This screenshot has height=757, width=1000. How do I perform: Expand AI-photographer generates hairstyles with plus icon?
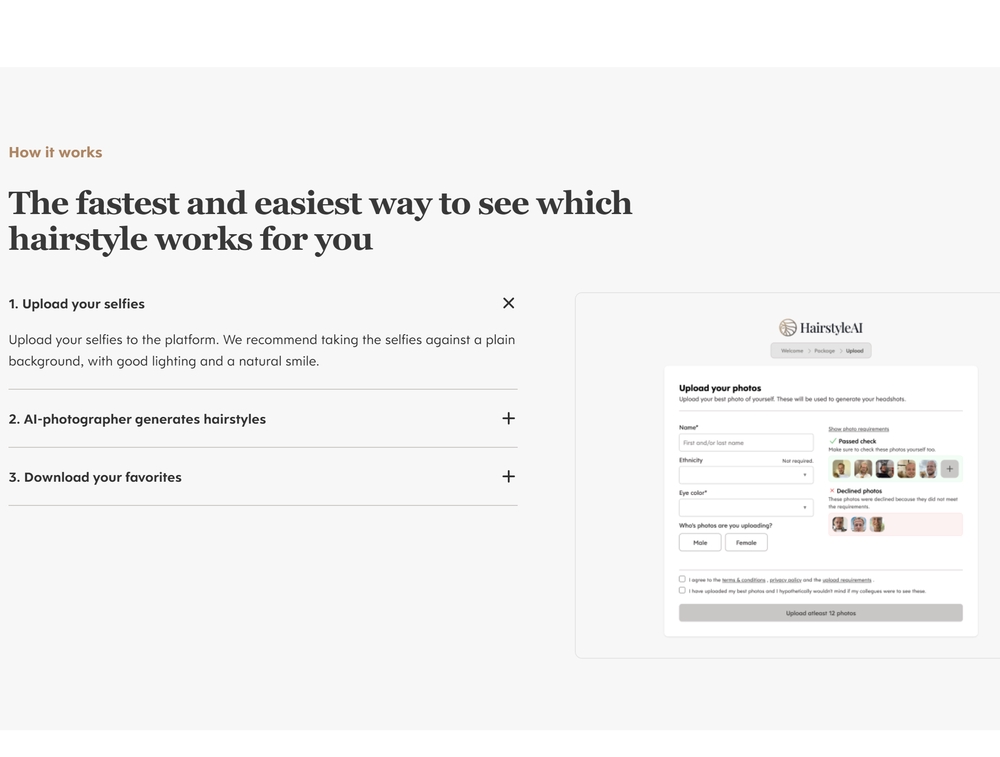(x=508, y=418)
